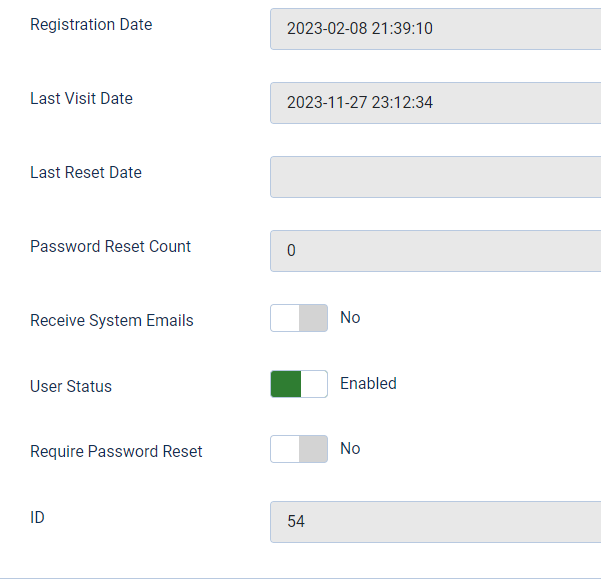
Task: Click the Last Visit Date field
Action: coord(435,103)
